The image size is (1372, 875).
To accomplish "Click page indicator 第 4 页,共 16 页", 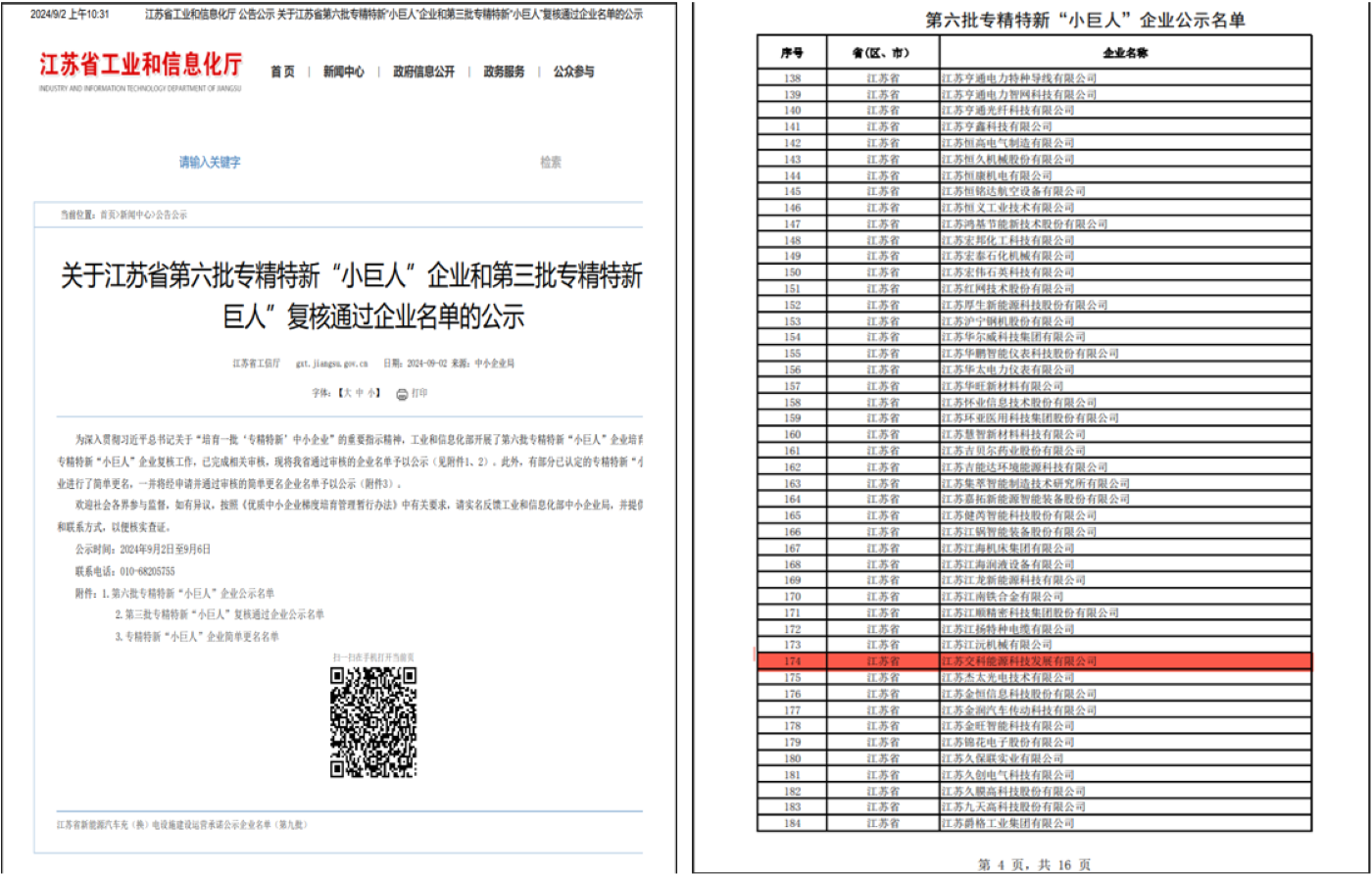I will pyautogui.click(x=1034, y=864).
